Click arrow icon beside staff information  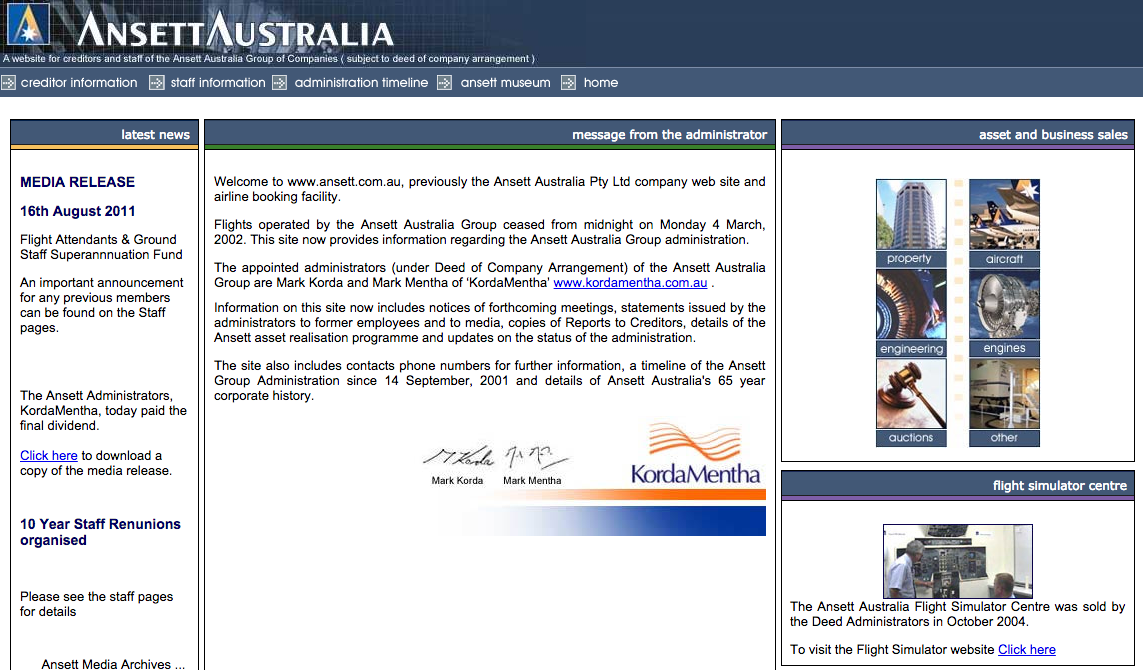tap(157, 83)
